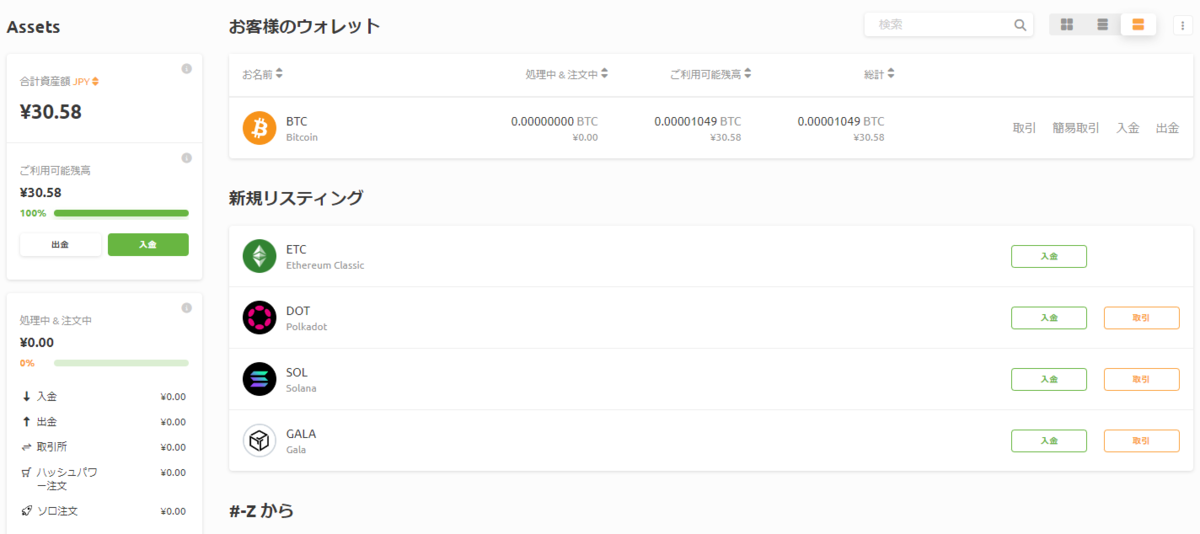1200x534 pixels.
Task: Click the Polkadot coin icon
Action: (x=259, y=318)
